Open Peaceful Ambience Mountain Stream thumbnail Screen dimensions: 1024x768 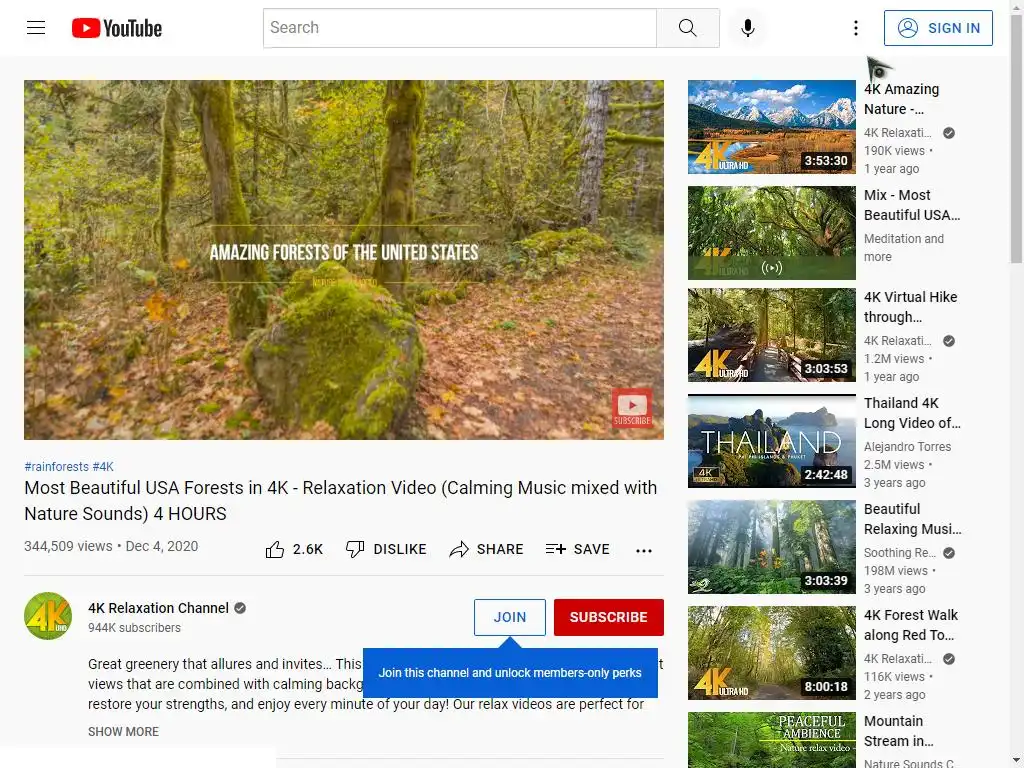coord(772,740)
